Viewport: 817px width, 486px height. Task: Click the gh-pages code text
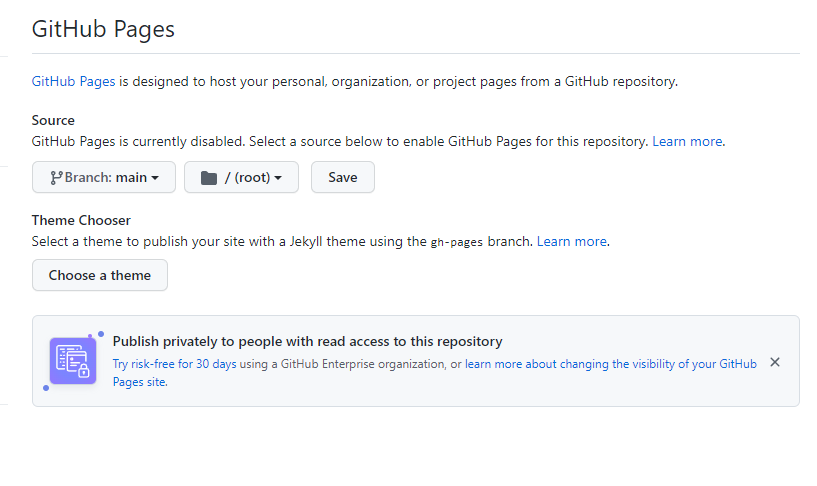pyautogui.click(x=457, y=242)
